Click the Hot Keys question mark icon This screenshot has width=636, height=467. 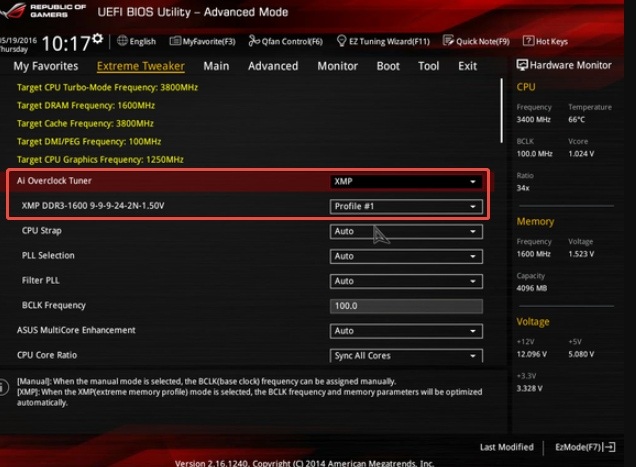[x=528, y=41]
